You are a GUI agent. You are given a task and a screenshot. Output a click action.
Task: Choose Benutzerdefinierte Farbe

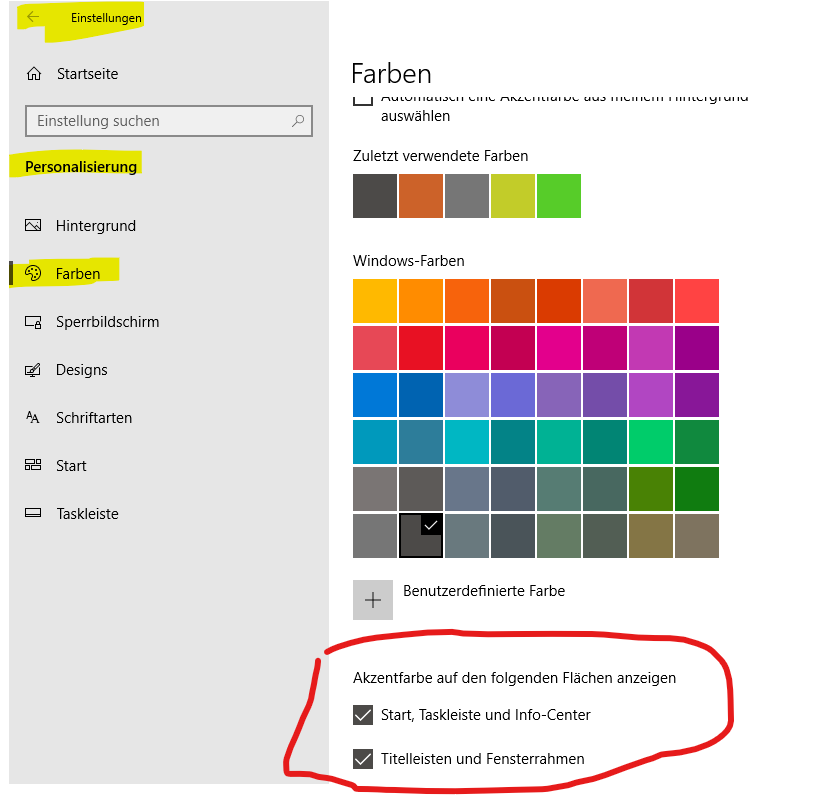click(x=484, y=591)
